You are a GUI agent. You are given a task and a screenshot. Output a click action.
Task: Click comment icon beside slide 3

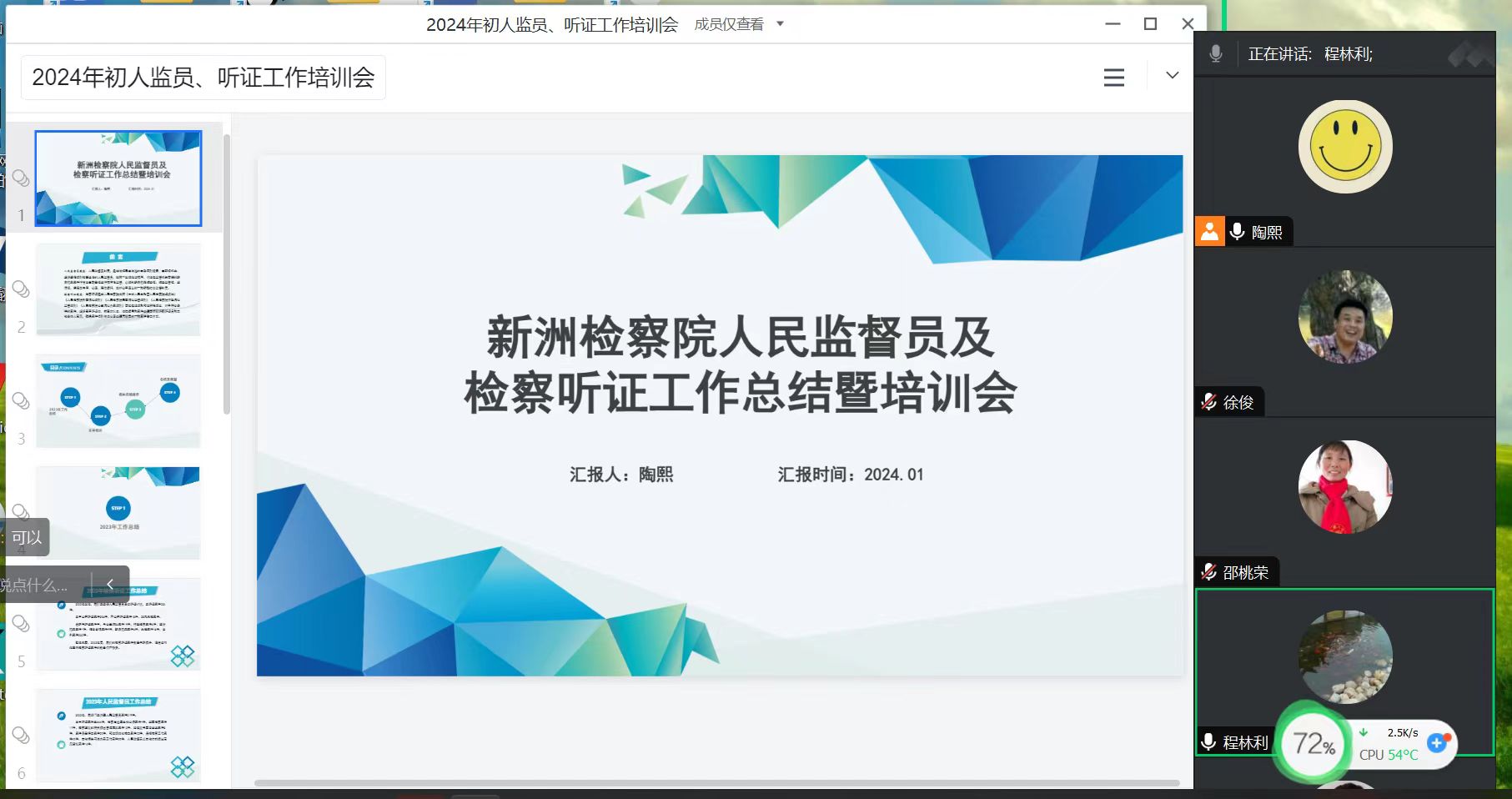21,401
